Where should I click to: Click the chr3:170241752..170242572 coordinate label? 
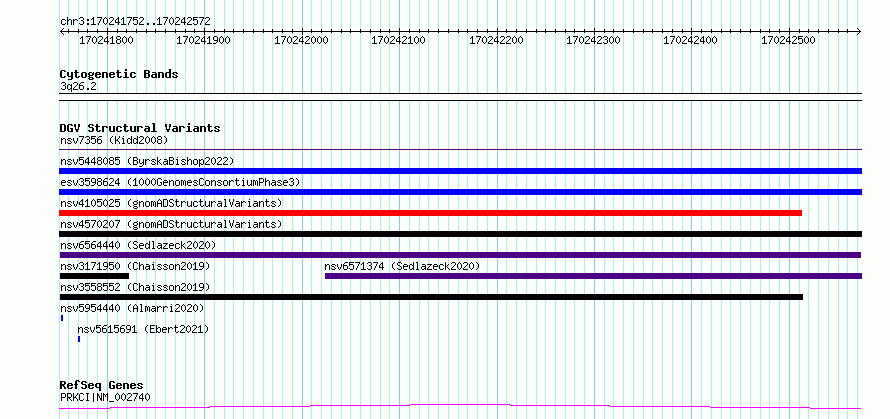[136, 22]
